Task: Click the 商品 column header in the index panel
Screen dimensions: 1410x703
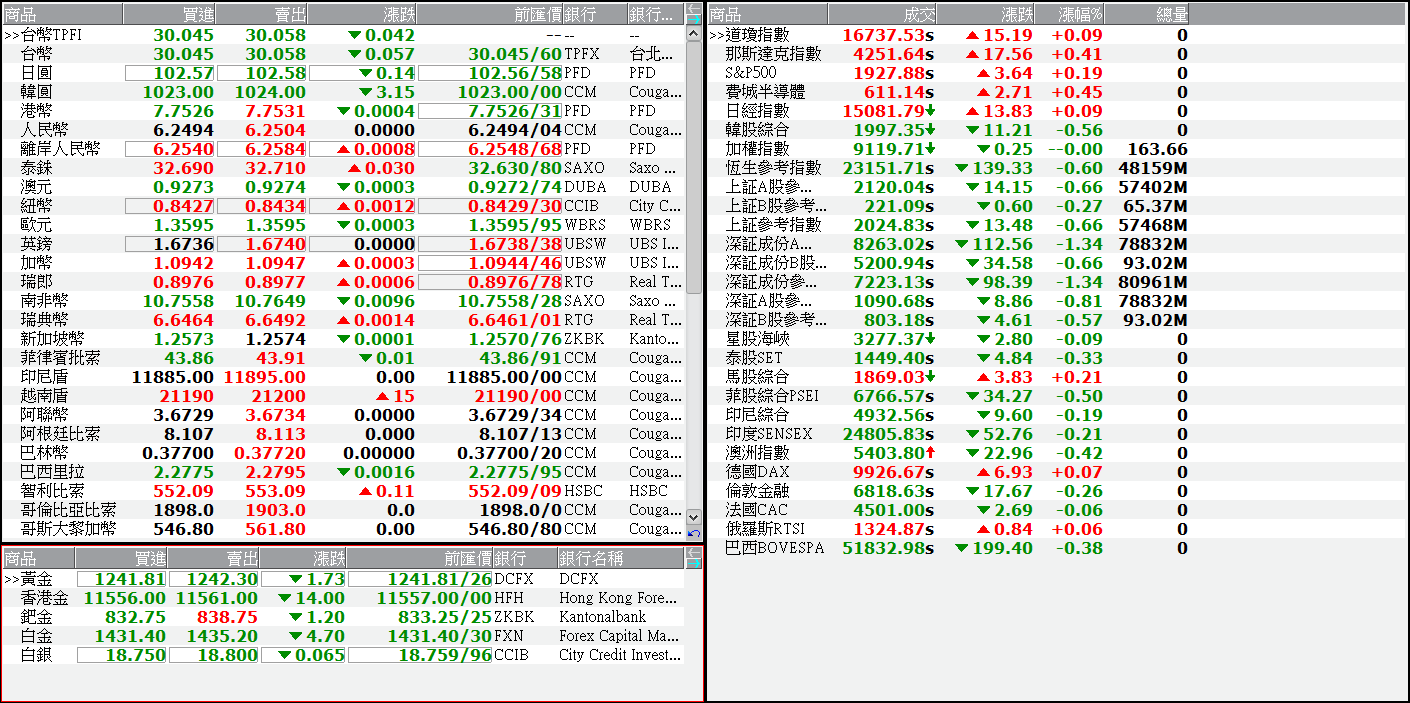Action: tap(767, 14)
